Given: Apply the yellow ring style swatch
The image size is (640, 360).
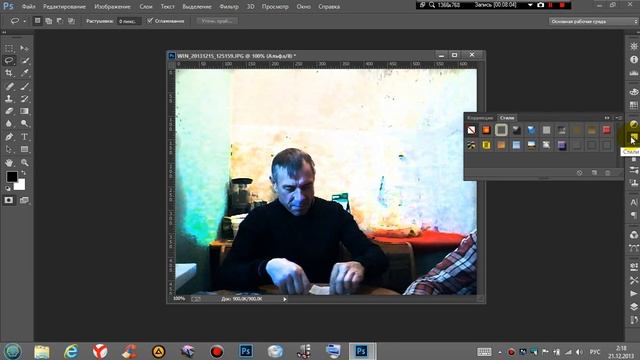Looking at the screenshot, I should (486, 145).
